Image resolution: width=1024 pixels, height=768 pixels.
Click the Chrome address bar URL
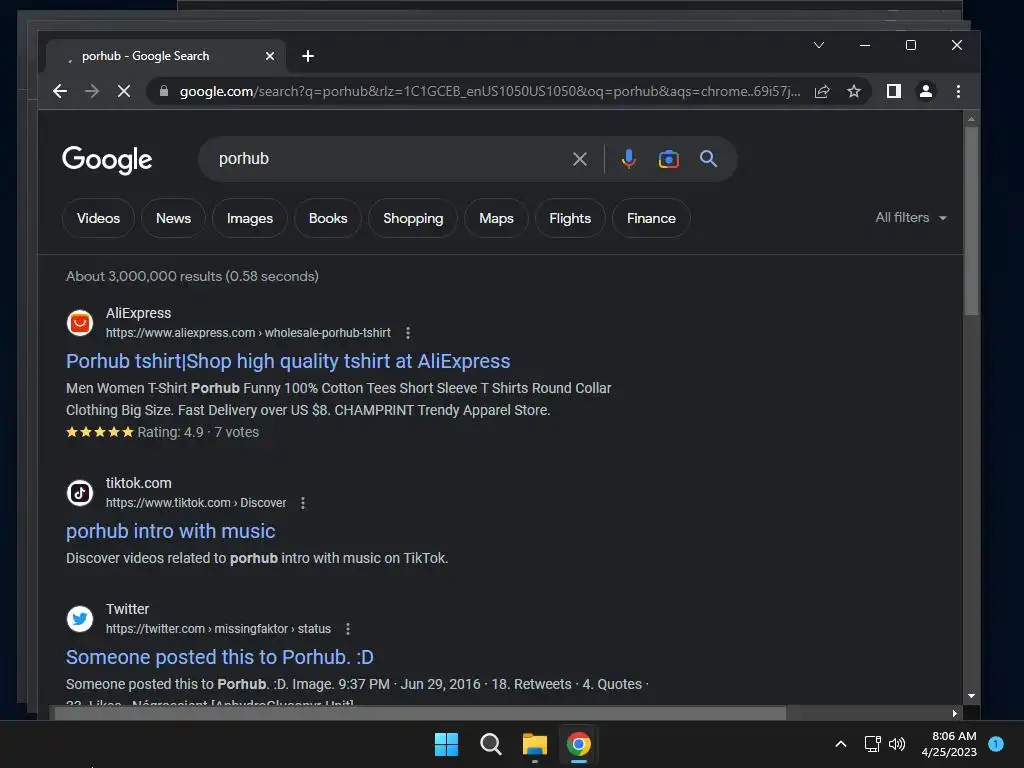490,91
